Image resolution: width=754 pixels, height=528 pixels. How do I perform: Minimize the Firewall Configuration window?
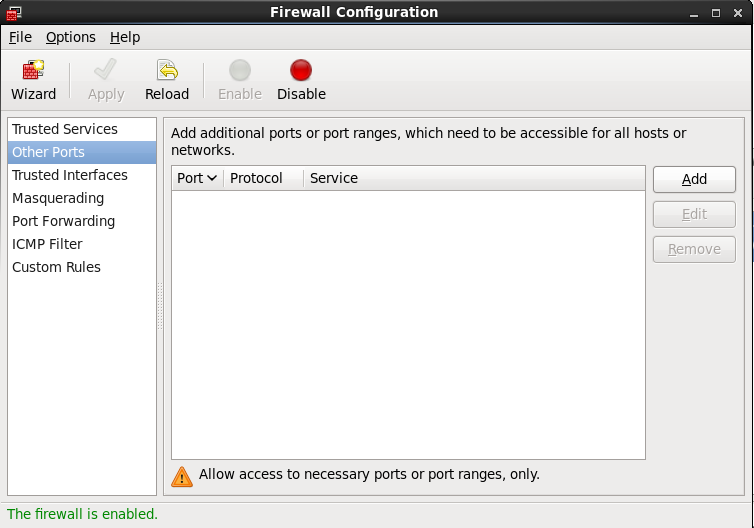tap(693, 13)
